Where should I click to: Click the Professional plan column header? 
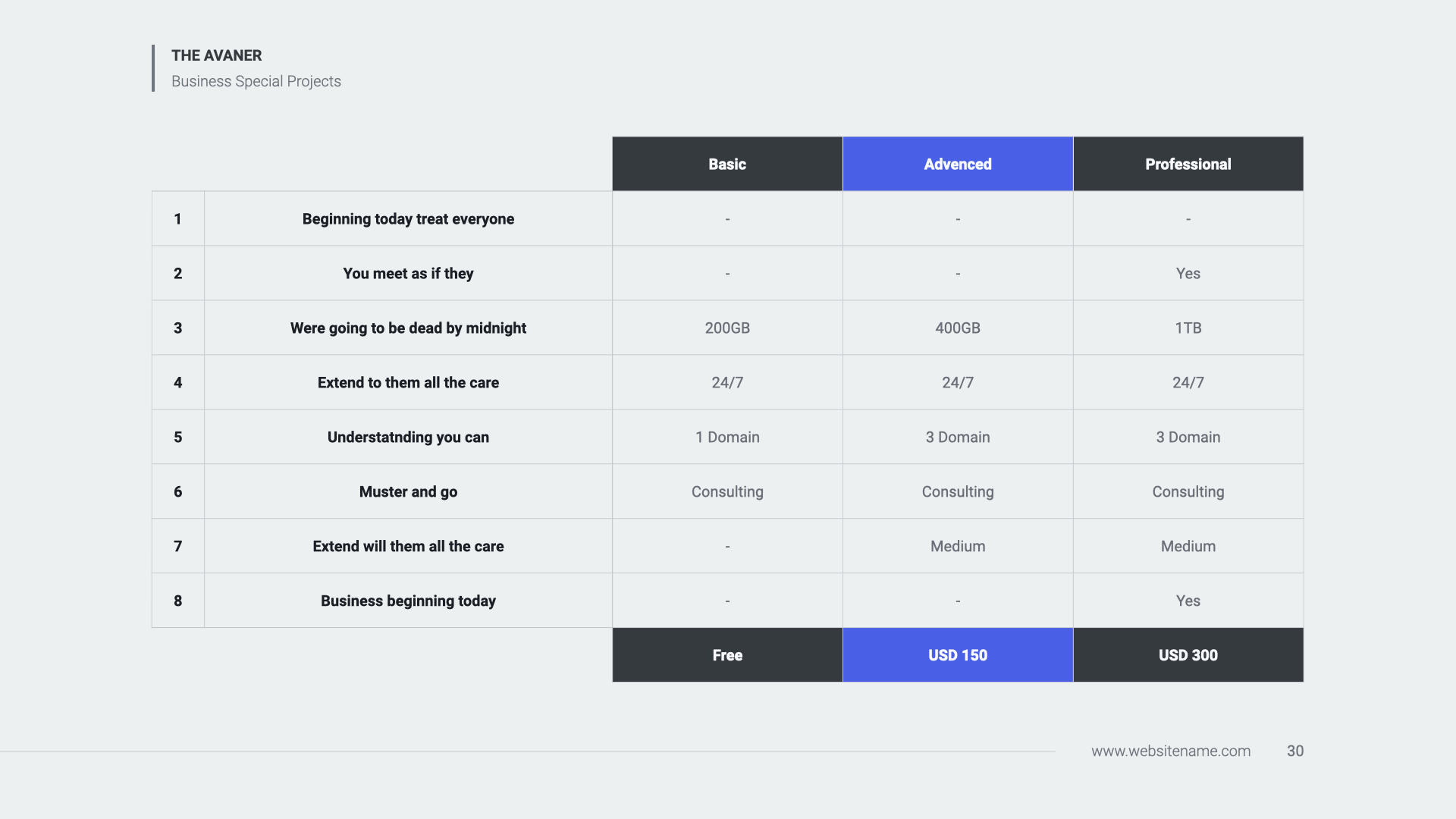tap(1188, 164)
